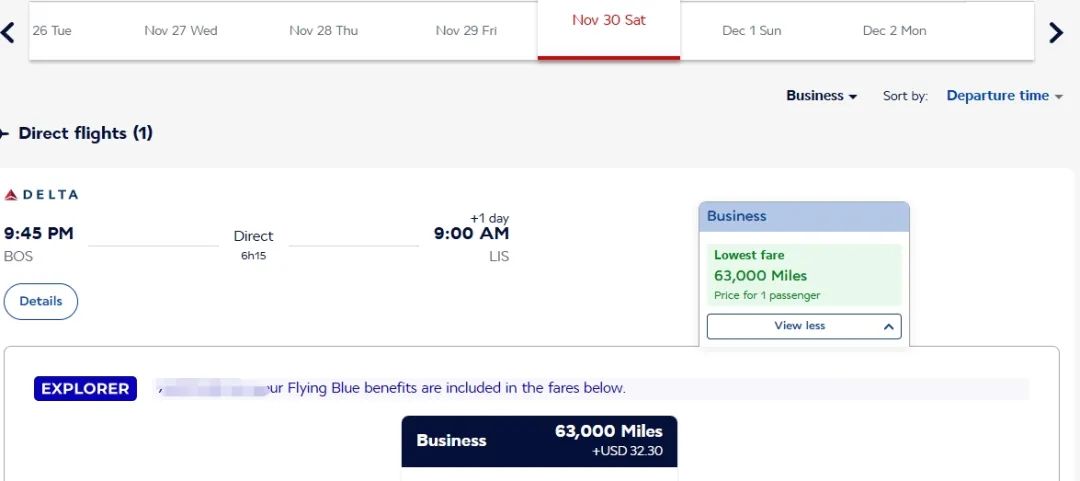This screenshot has height=481, width=1080.
Task: Go to previous dates with left arrow
Action: 9,32
